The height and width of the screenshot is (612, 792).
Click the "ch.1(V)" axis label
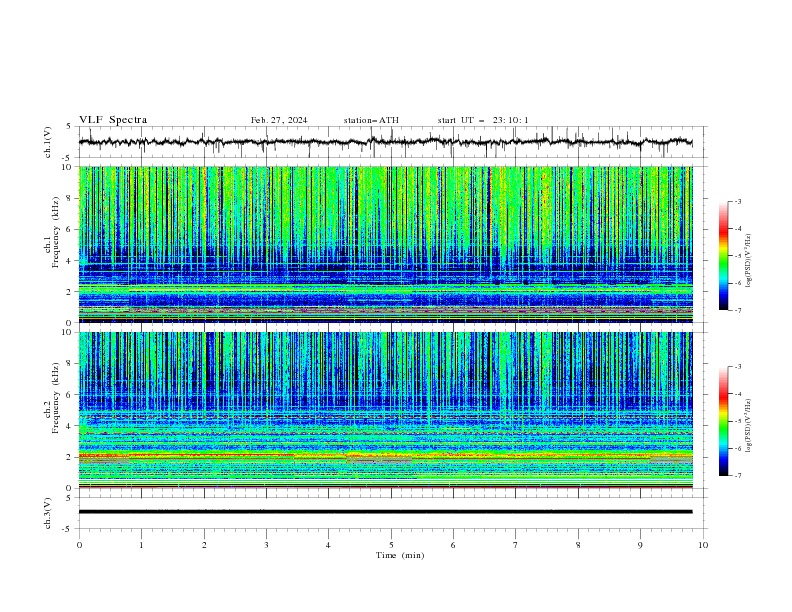[x=48, y=142]
